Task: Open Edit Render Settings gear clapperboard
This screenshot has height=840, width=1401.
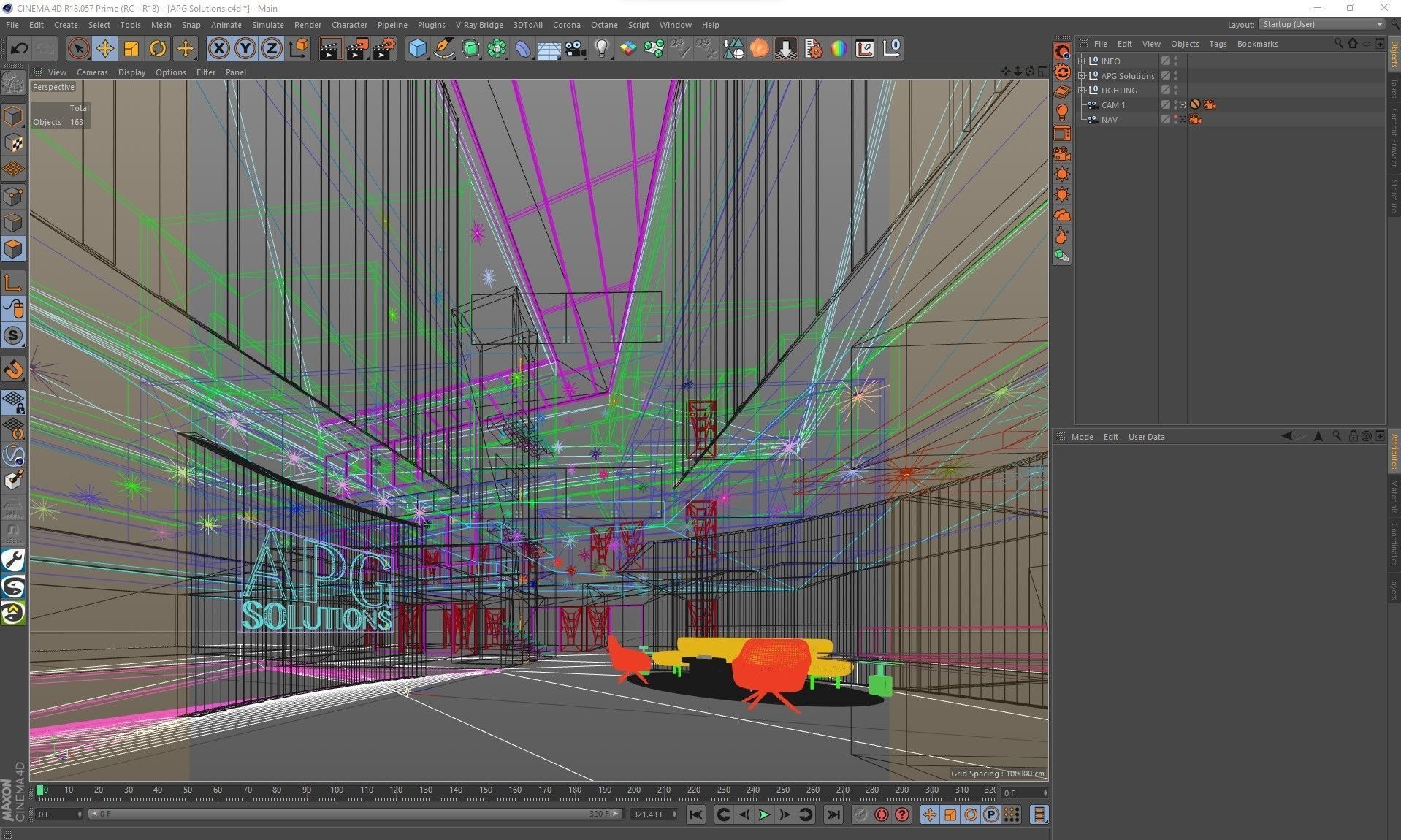Action: (x=383, y=48)
